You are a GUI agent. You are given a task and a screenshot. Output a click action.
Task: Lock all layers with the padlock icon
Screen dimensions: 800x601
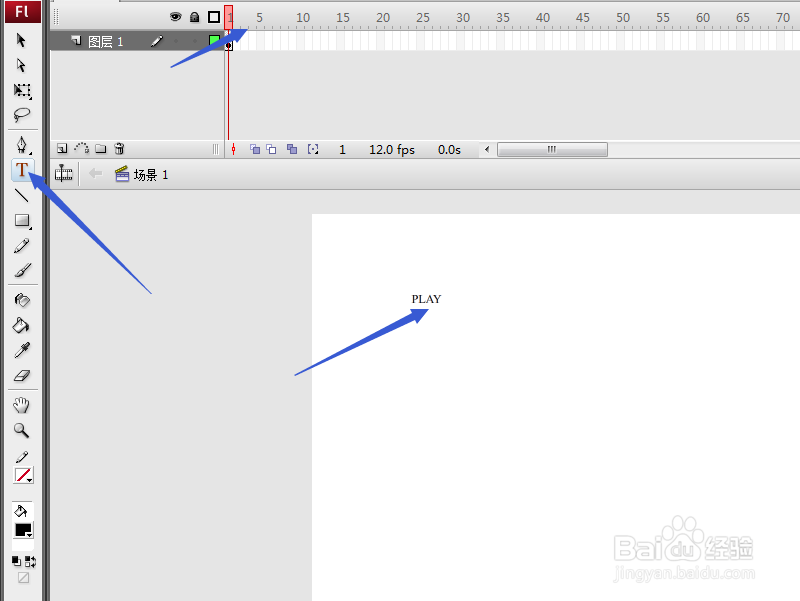[194, 17]
